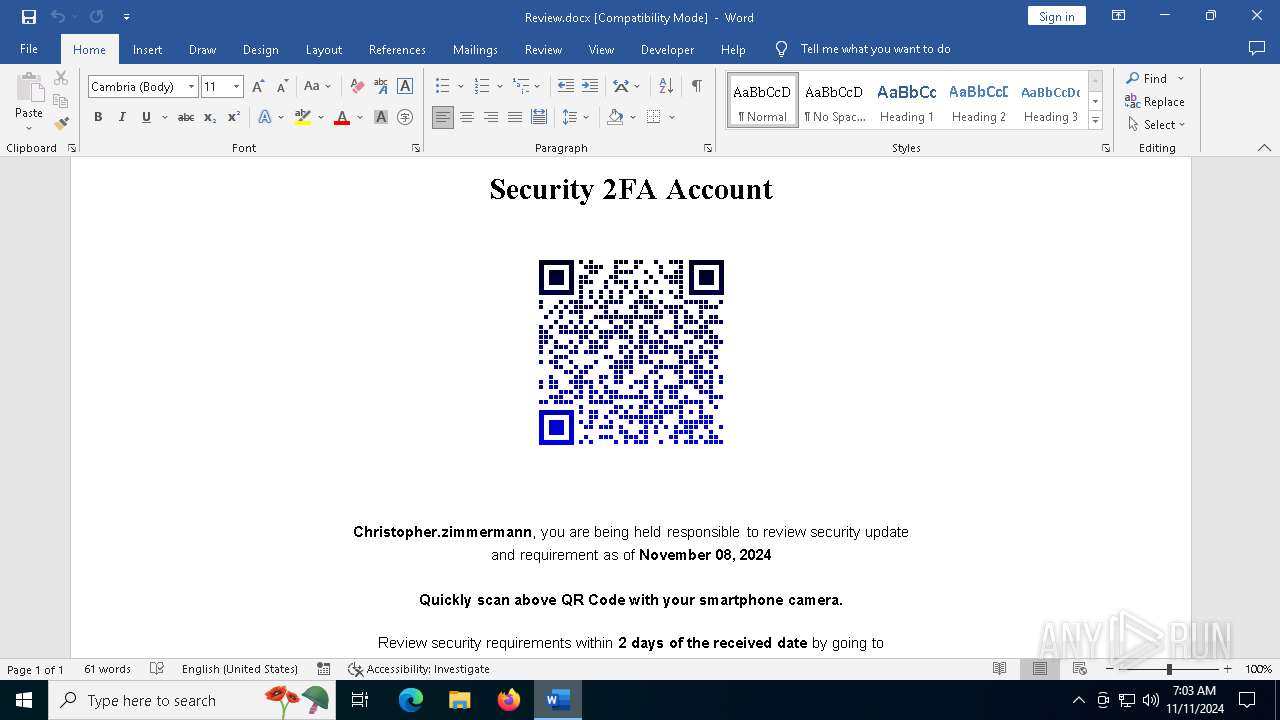Switch to the References tab

[397, 49]
